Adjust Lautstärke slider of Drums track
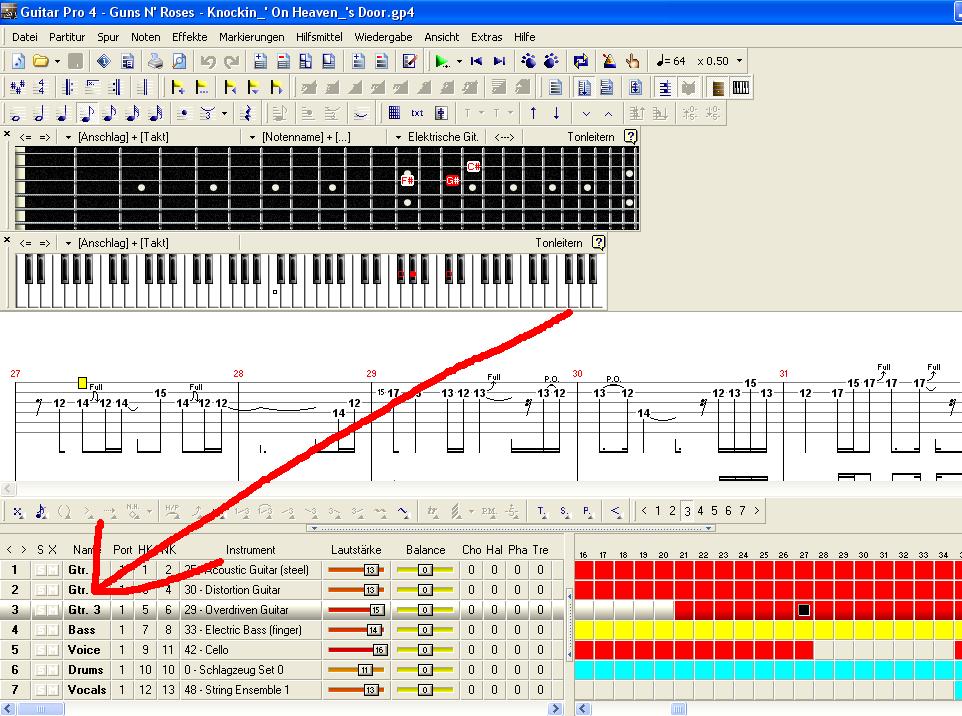Image resolution: width=962 pixels, height=716 pixels. click(356, 670)
